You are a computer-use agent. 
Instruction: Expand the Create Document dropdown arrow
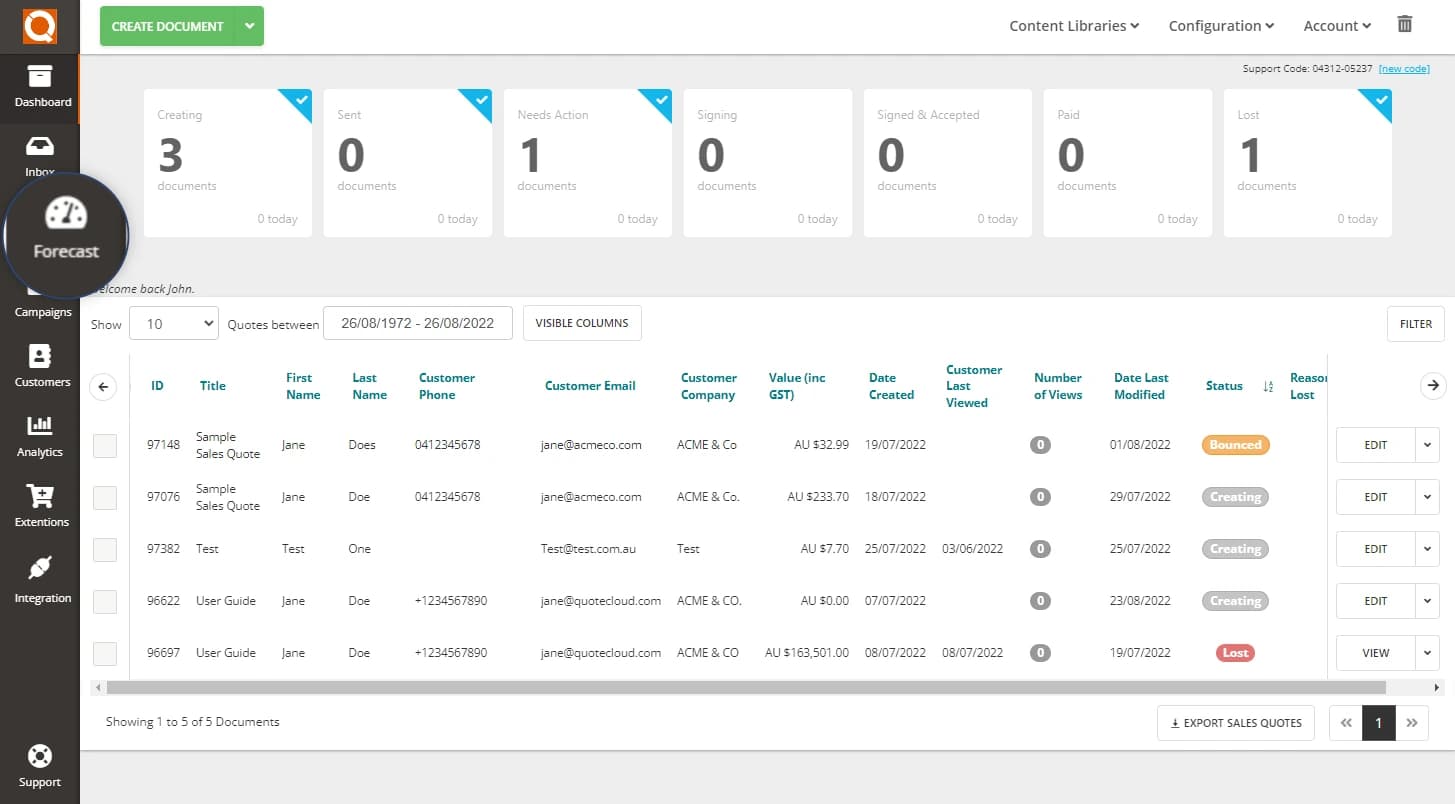point(249,26)
